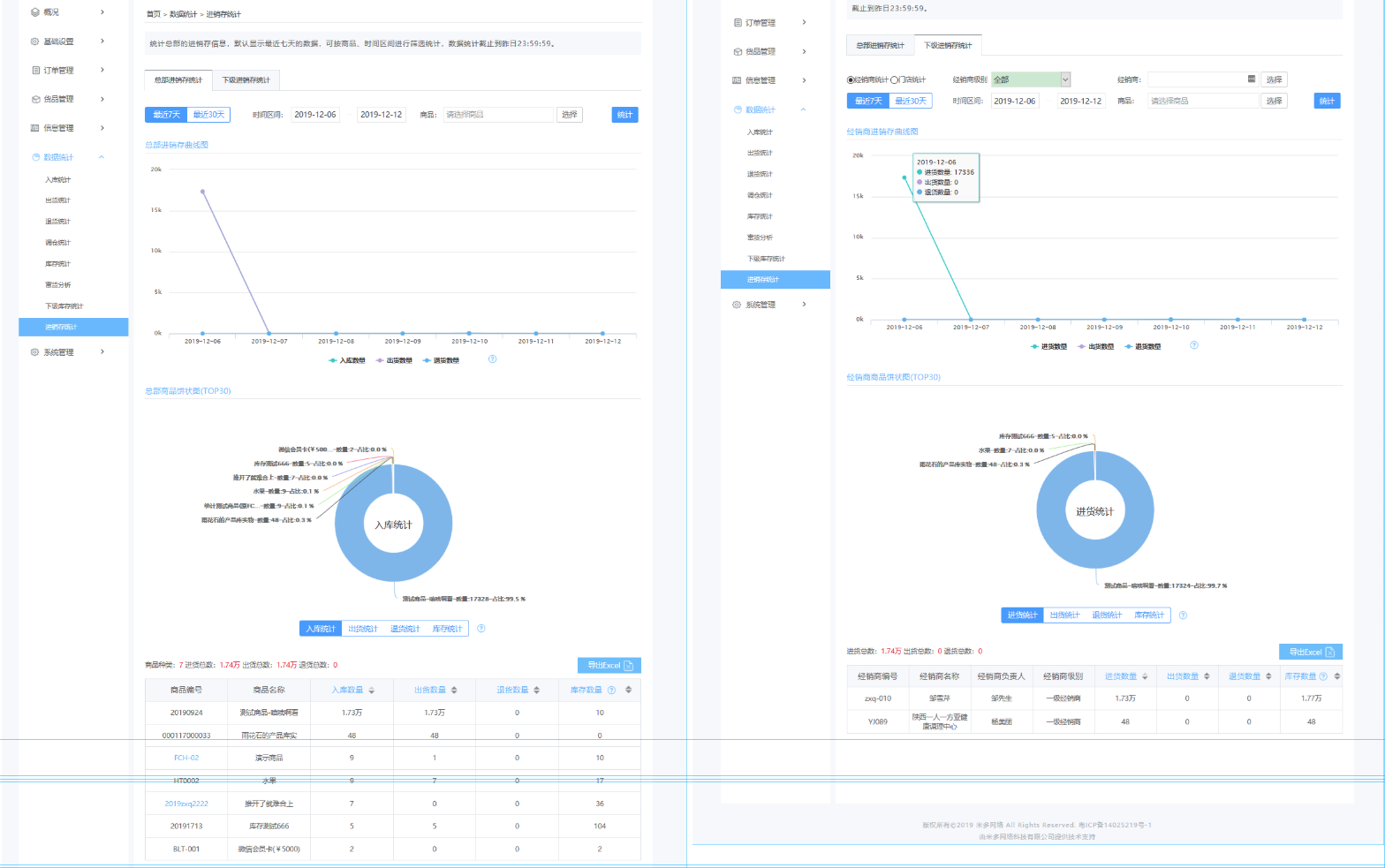Sort right table by 退货数量 arrows
Screen dimensions: 1385x868
tap(1268, 676)
